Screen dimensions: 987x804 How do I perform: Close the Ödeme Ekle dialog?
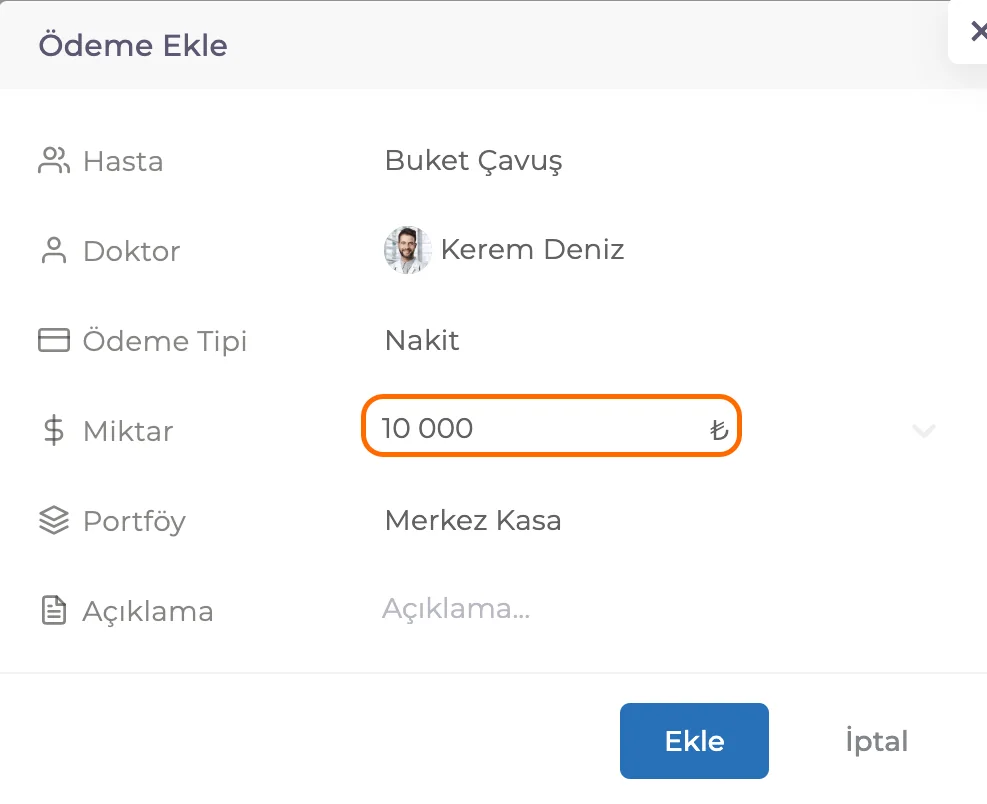[x=978, y=31]
